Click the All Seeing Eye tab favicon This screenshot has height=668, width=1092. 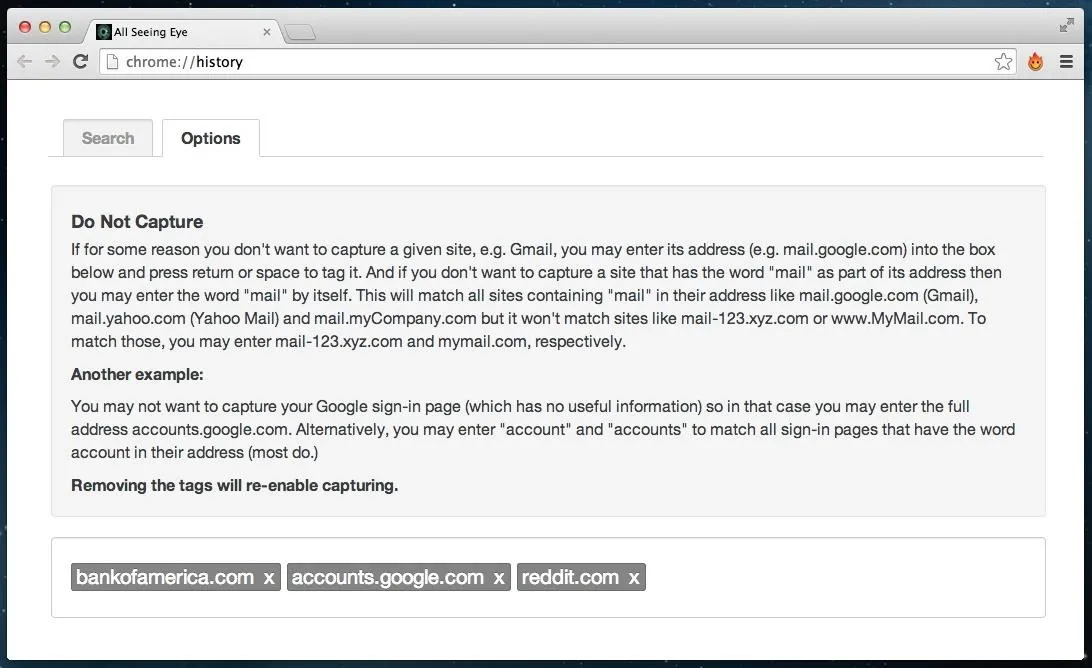point(104,32)
